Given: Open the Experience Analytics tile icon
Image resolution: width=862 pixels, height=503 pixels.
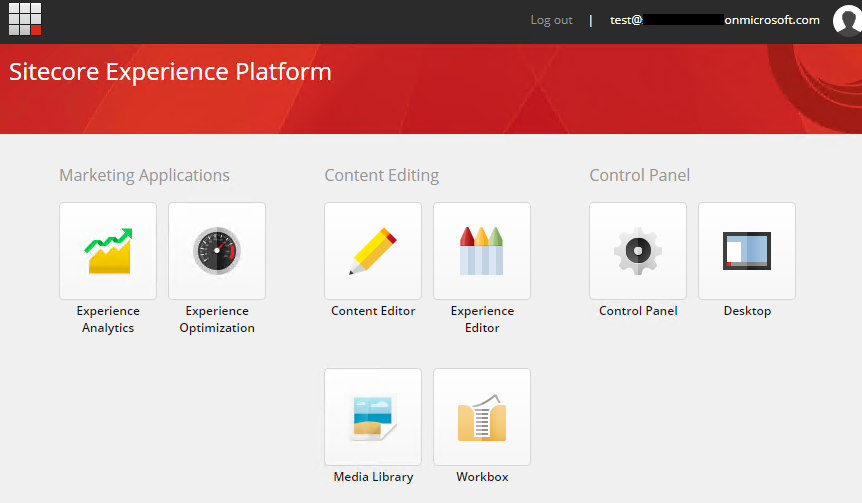Looking at the screenshot, I should click(x=108, y=251).
